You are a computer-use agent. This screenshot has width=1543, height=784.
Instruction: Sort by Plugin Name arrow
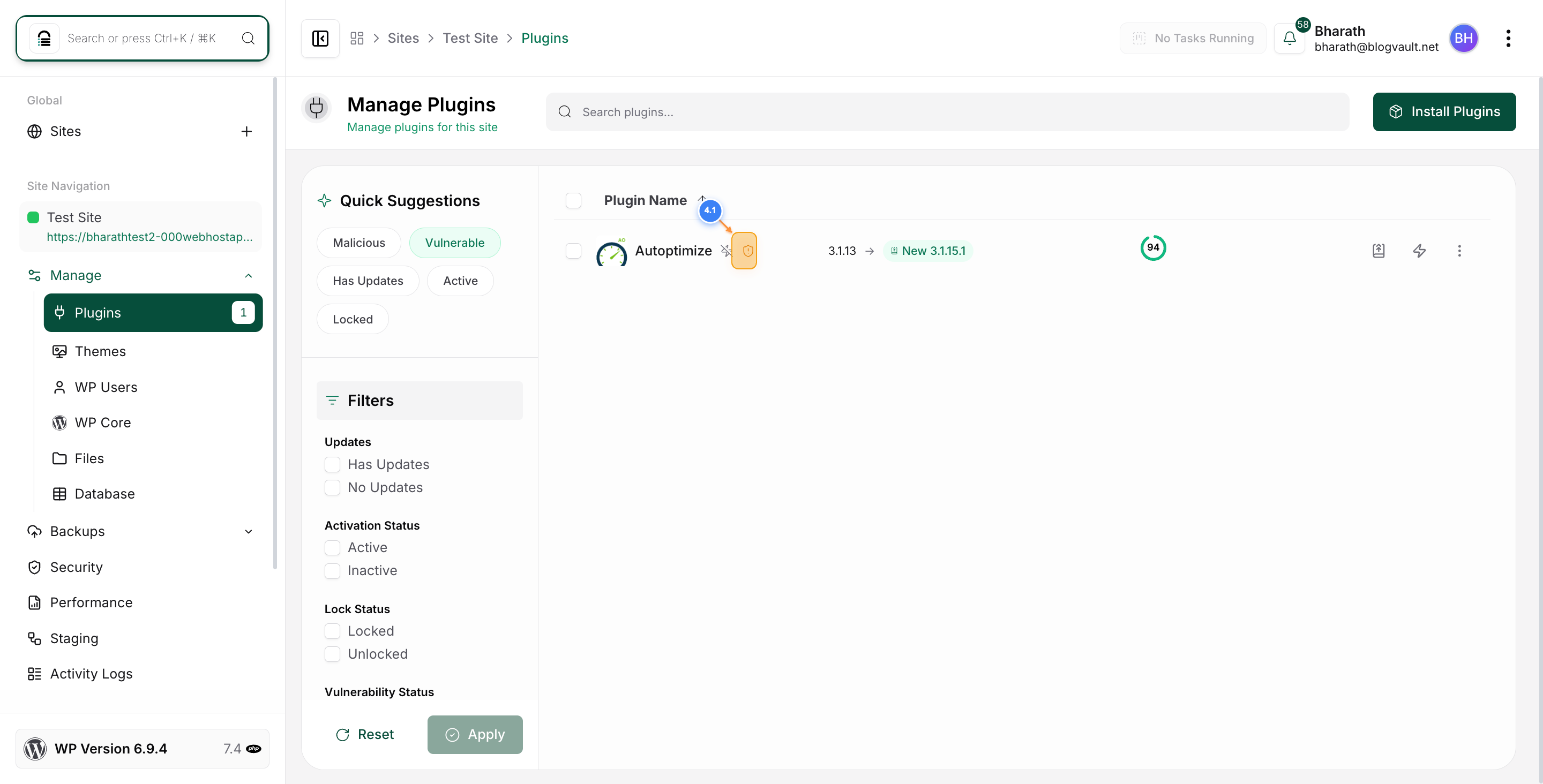click(x=702, y=199)
